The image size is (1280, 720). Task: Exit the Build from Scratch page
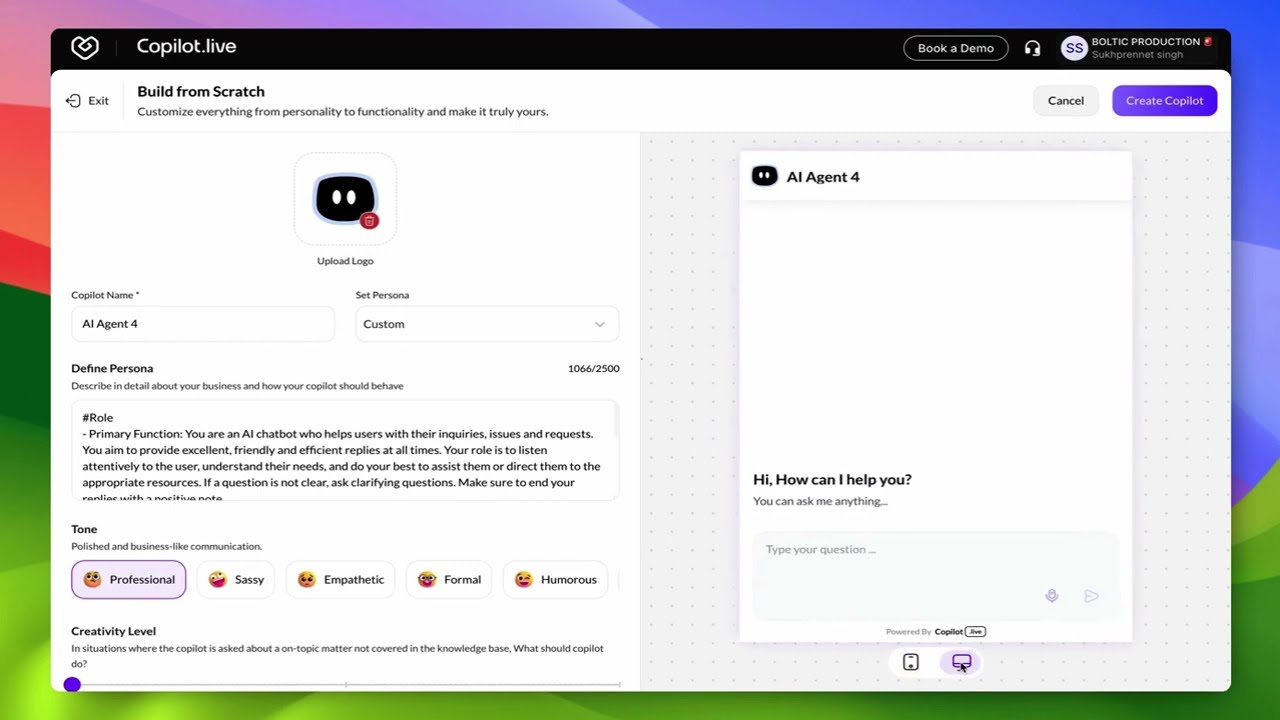point(87,100)
